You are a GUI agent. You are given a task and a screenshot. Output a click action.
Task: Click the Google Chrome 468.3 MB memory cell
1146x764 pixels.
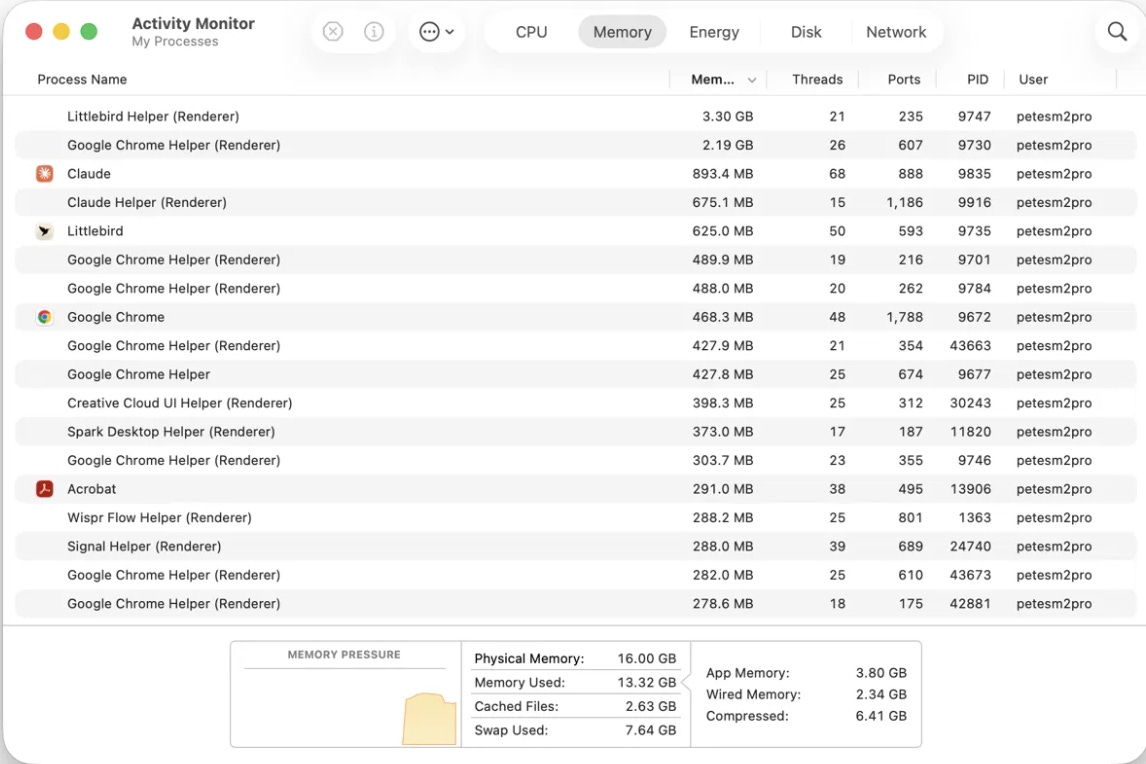coord(722,317)
